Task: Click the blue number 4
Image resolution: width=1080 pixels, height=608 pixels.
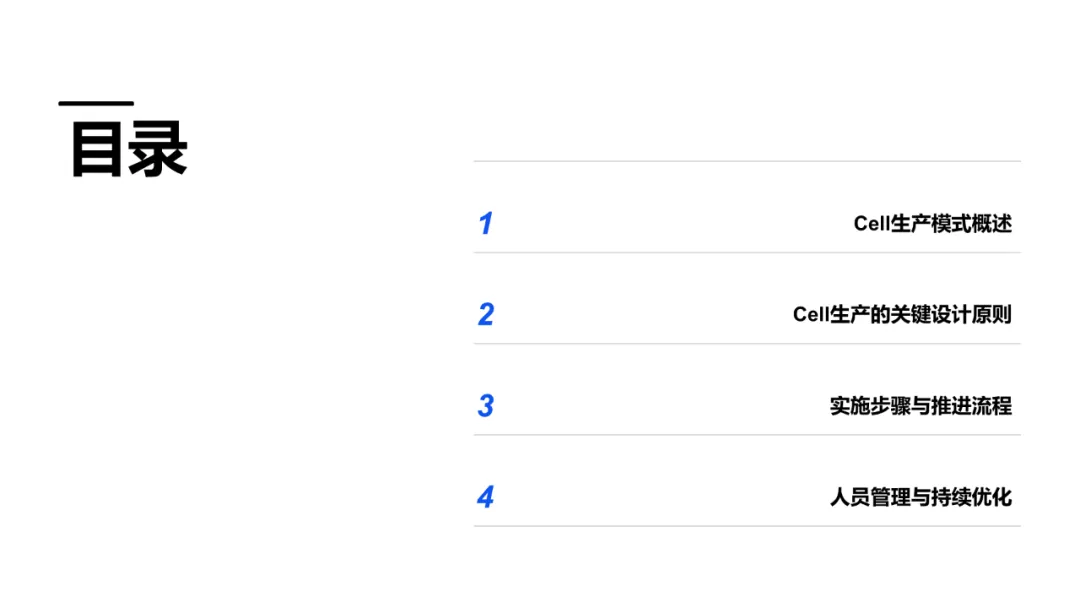Action: 486,496
